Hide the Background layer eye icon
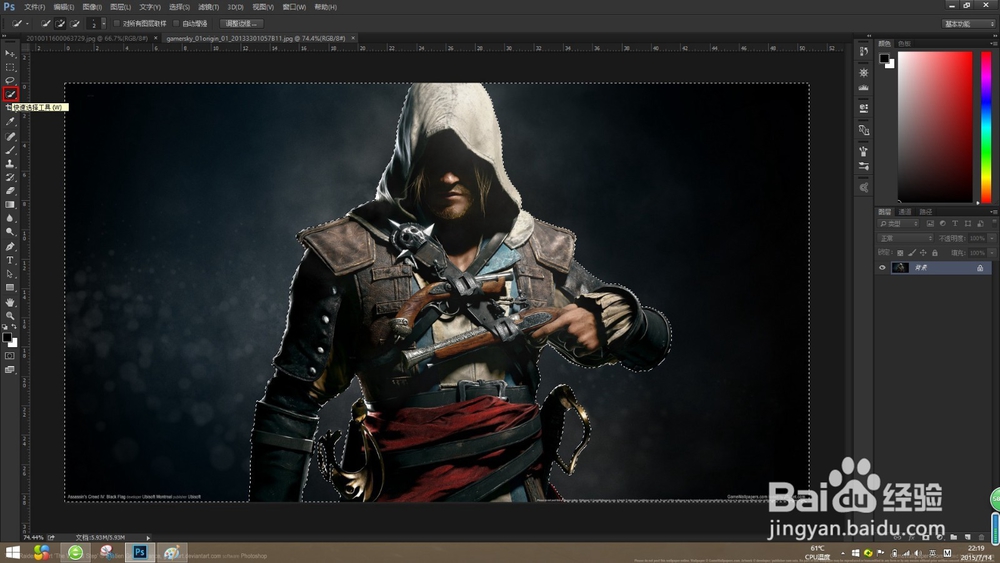1000x563 pixels. point(883,268)
